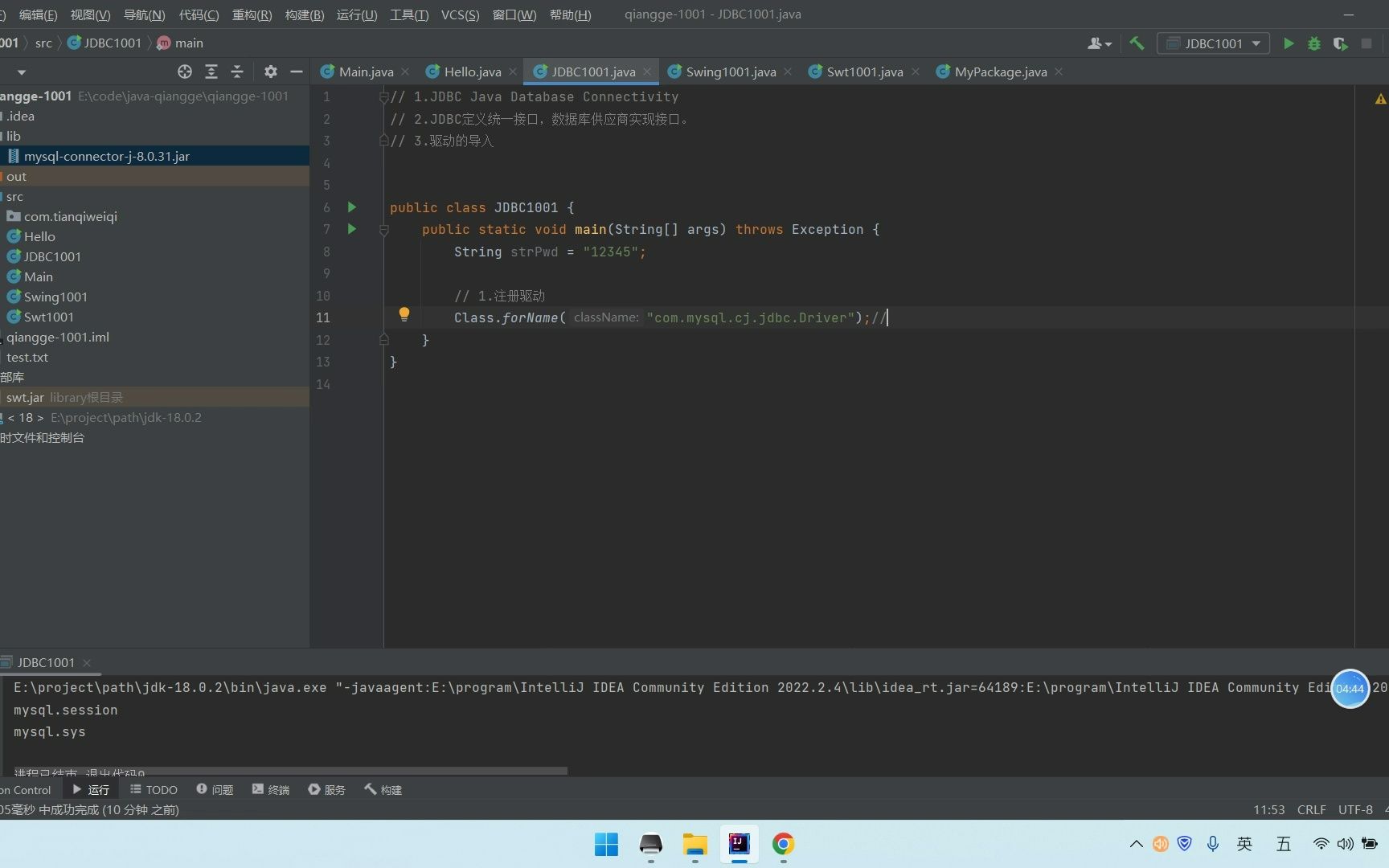
Task: Select test.txt in project tree
Action: pyautogui.click(x=27, y=357)
